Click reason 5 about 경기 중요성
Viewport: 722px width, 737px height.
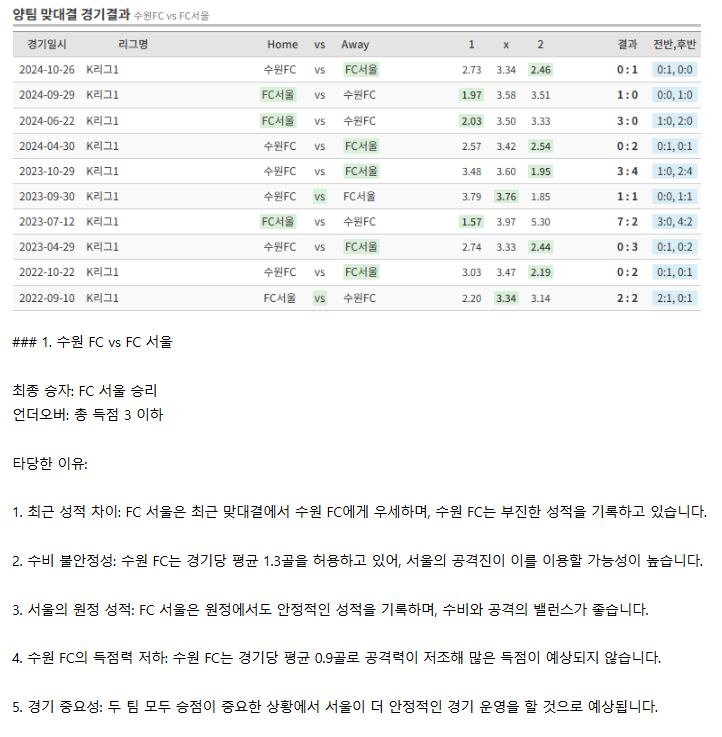point(335,707)
